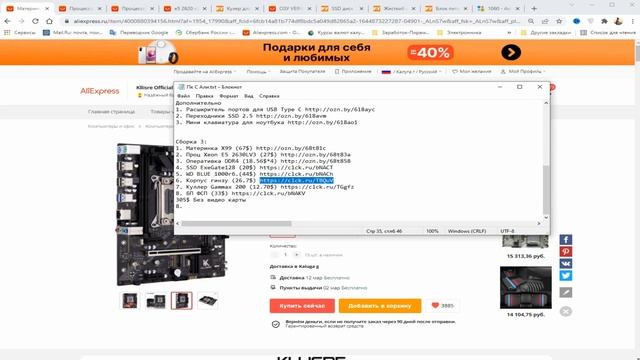Open the Сервисы apps grid in bookmarks bar

click(x=20, y=33)
